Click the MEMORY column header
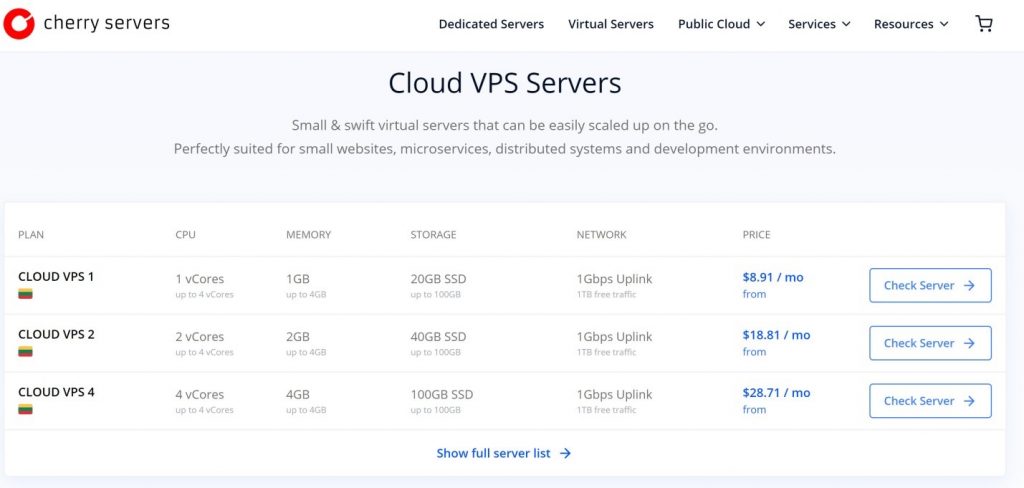Screen dimensions: 1024x488 click(308, 235)
